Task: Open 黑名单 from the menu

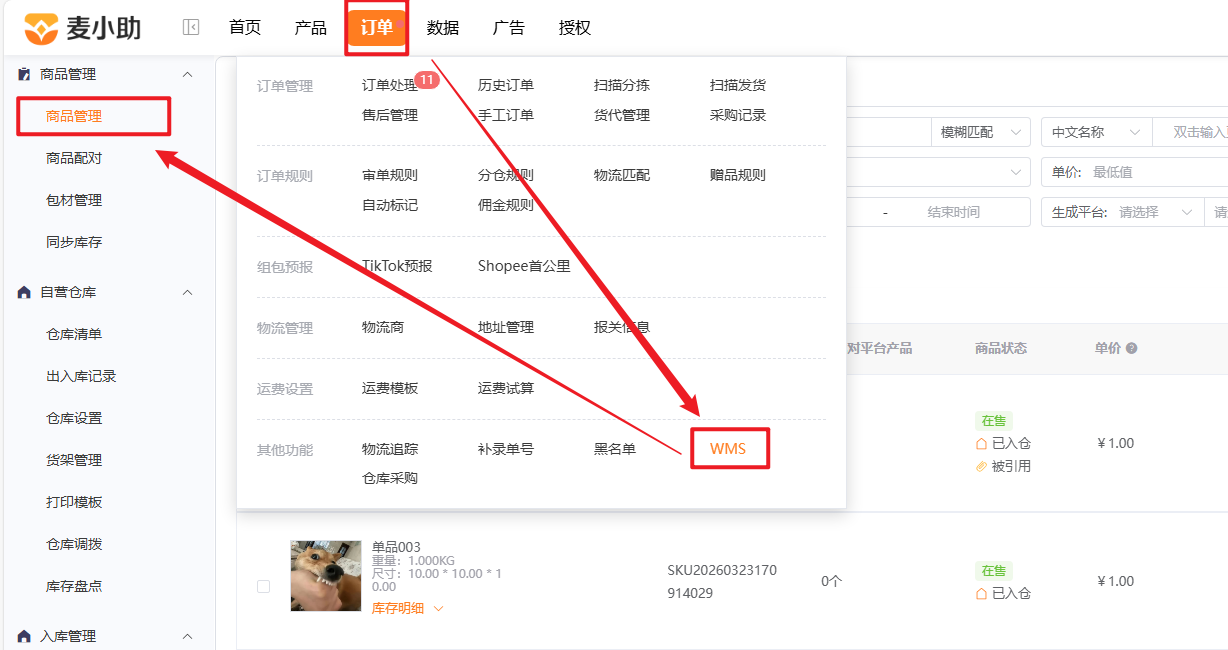Action: [x=615, y=450]
